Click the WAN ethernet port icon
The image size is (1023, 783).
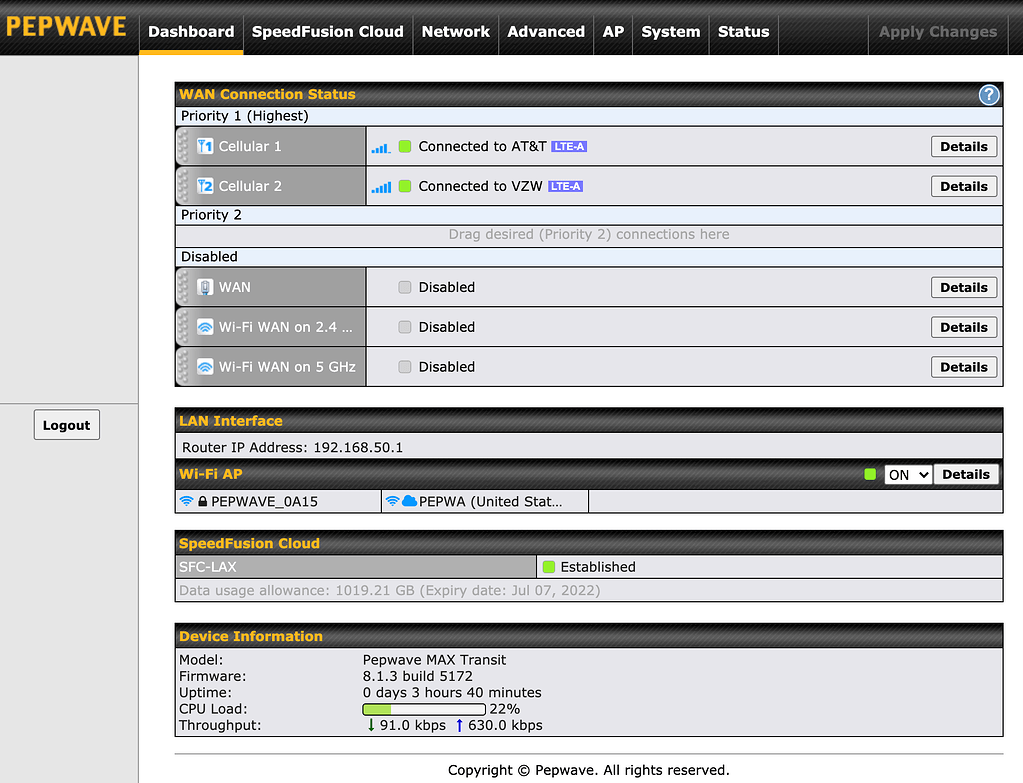(205, 287)
